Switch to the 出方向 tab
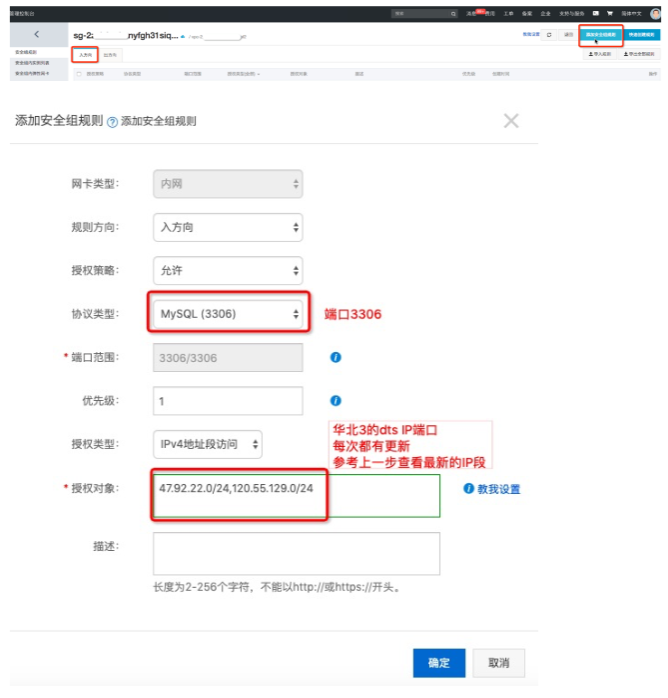 click(x=110, y=55)
